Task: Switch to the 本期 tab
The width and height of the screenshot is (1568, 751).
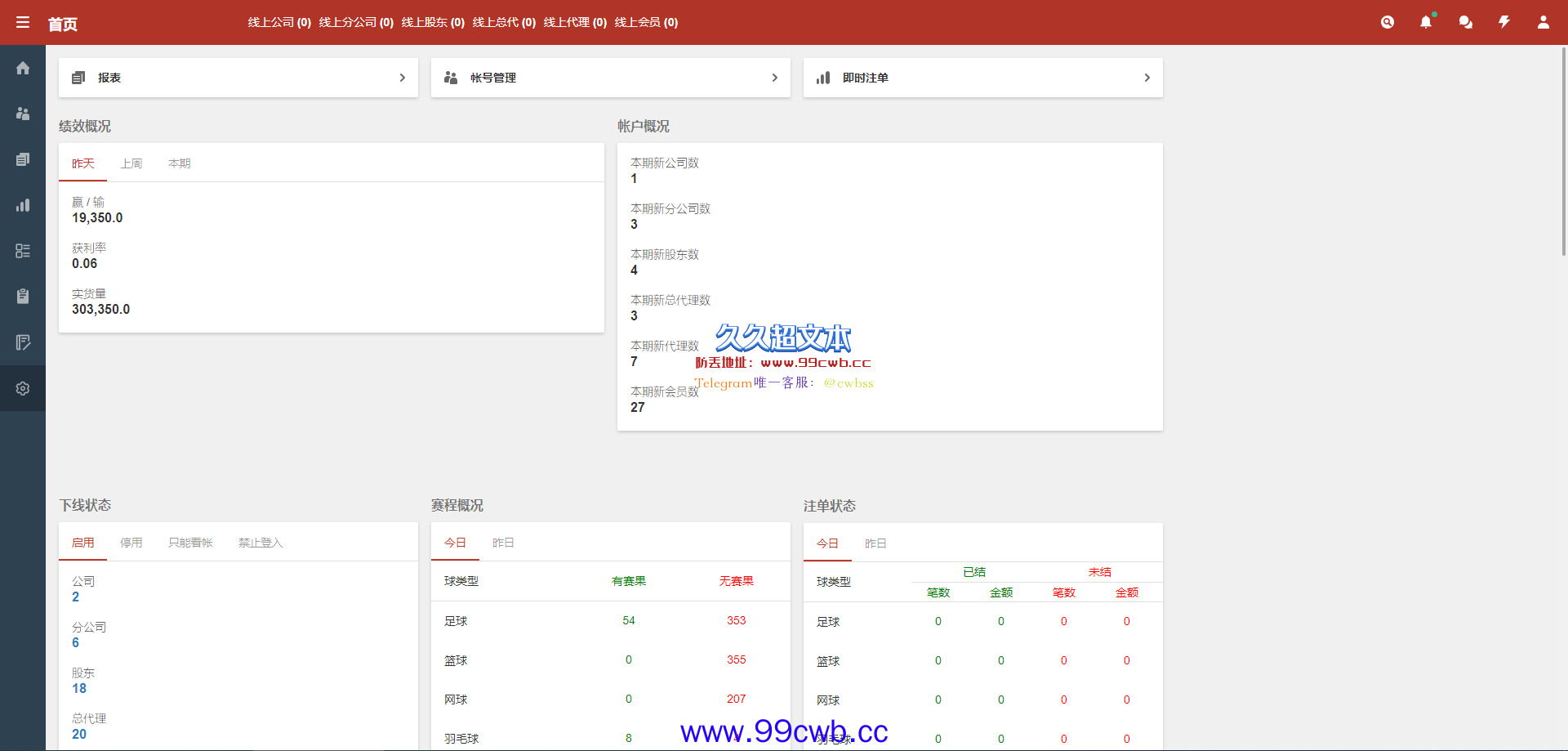Action: coord(180,163)
